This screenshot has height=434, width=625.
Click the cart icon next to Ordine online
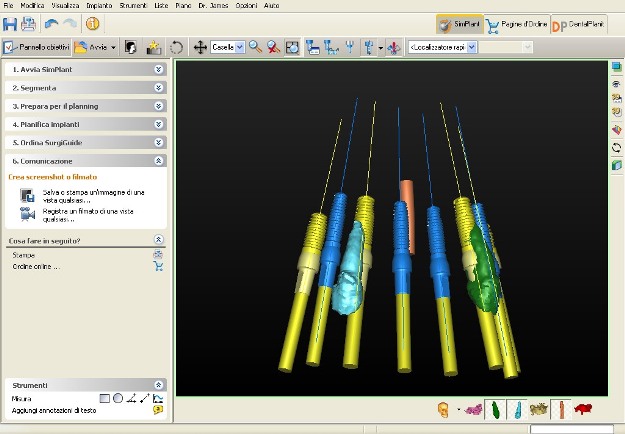(x=158, y=266)
